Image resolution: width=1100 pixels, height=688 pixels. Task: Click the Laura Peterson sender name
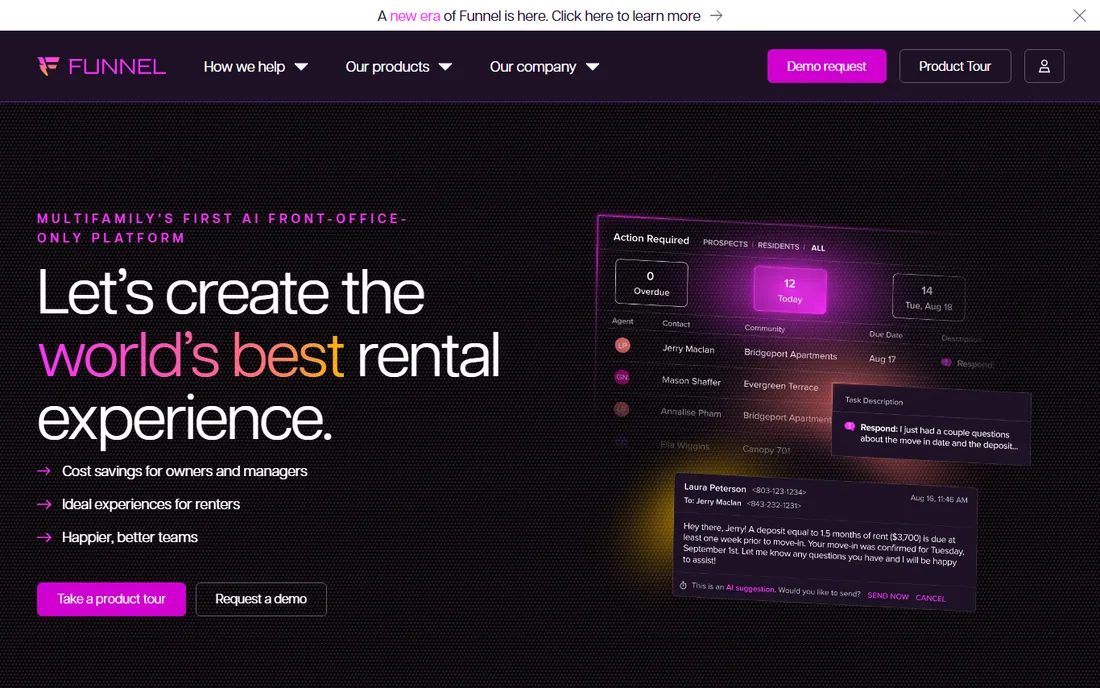click(715, 487)
